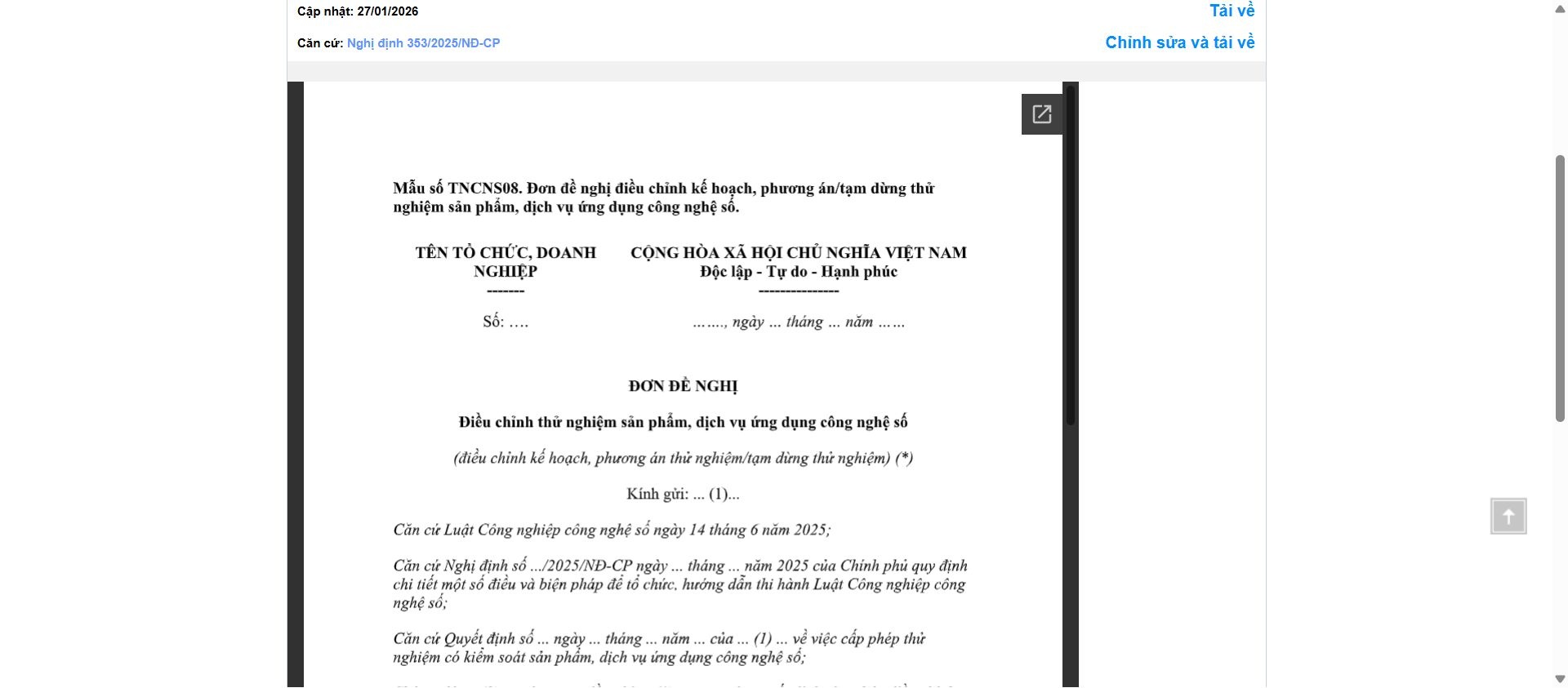Click 'TÊN TỔ CHỨC, DOANH NGHIỆP' header
Viewport: 1568px width, 688px height.
click(x=506, y=262)
